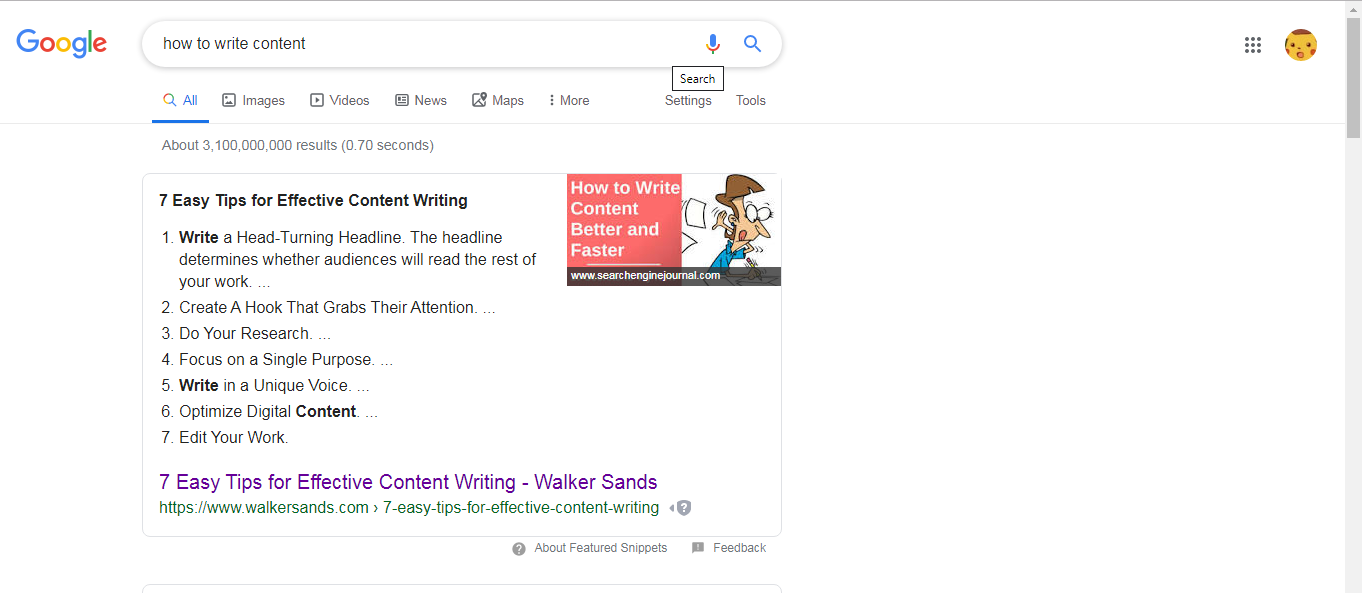Open the Settings dropdown

click(x=688, y=100)
